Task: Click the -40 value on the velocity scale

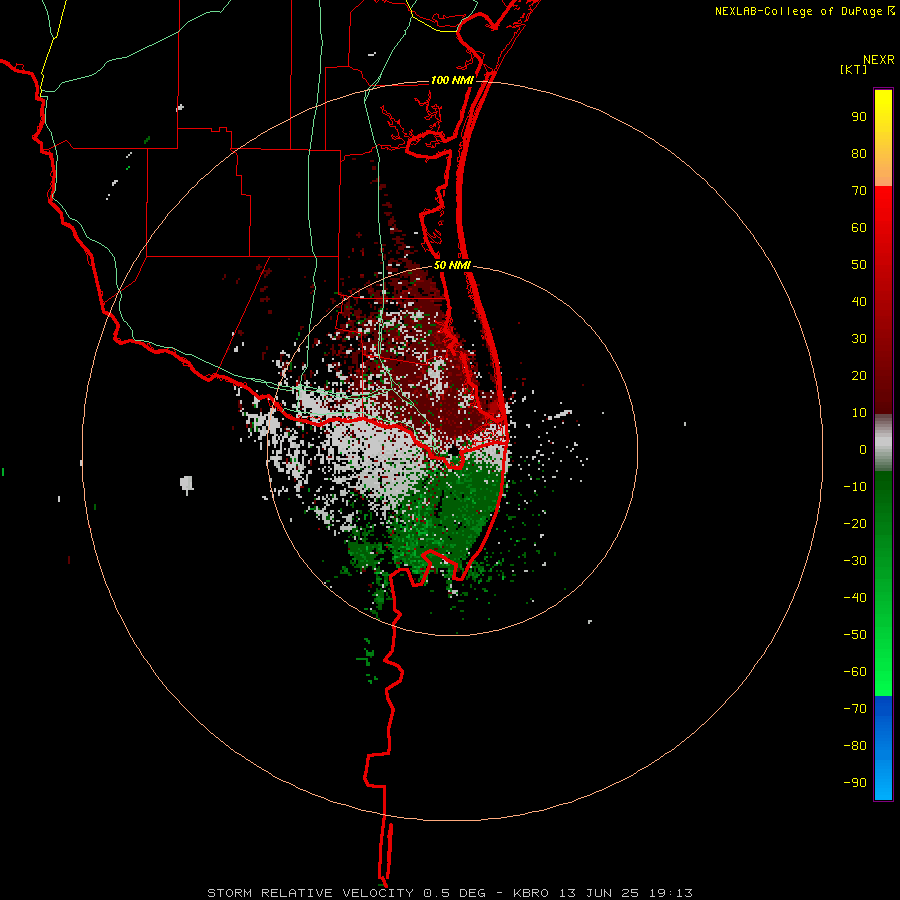Action: tap(855, 598)
